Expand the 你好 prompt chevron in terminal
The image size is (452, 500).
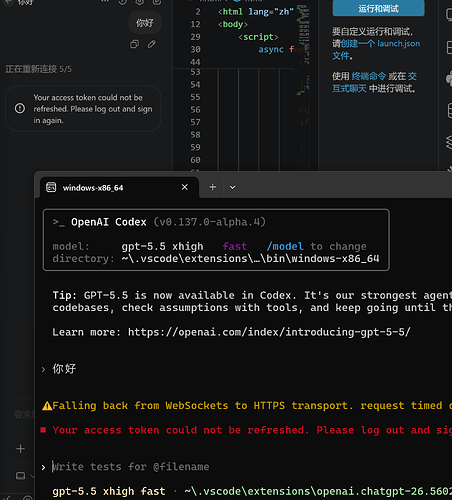point(43,369)
